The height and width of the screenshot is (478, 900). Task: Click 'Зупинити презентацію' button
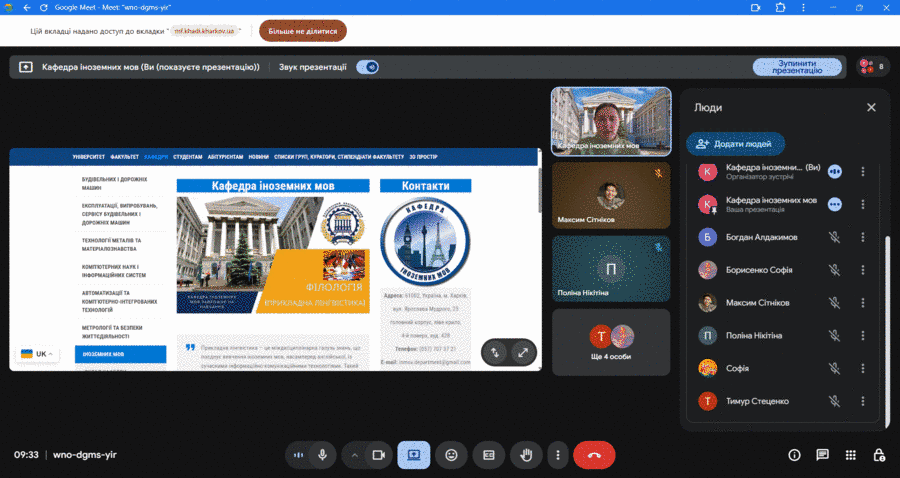[797, 67]
